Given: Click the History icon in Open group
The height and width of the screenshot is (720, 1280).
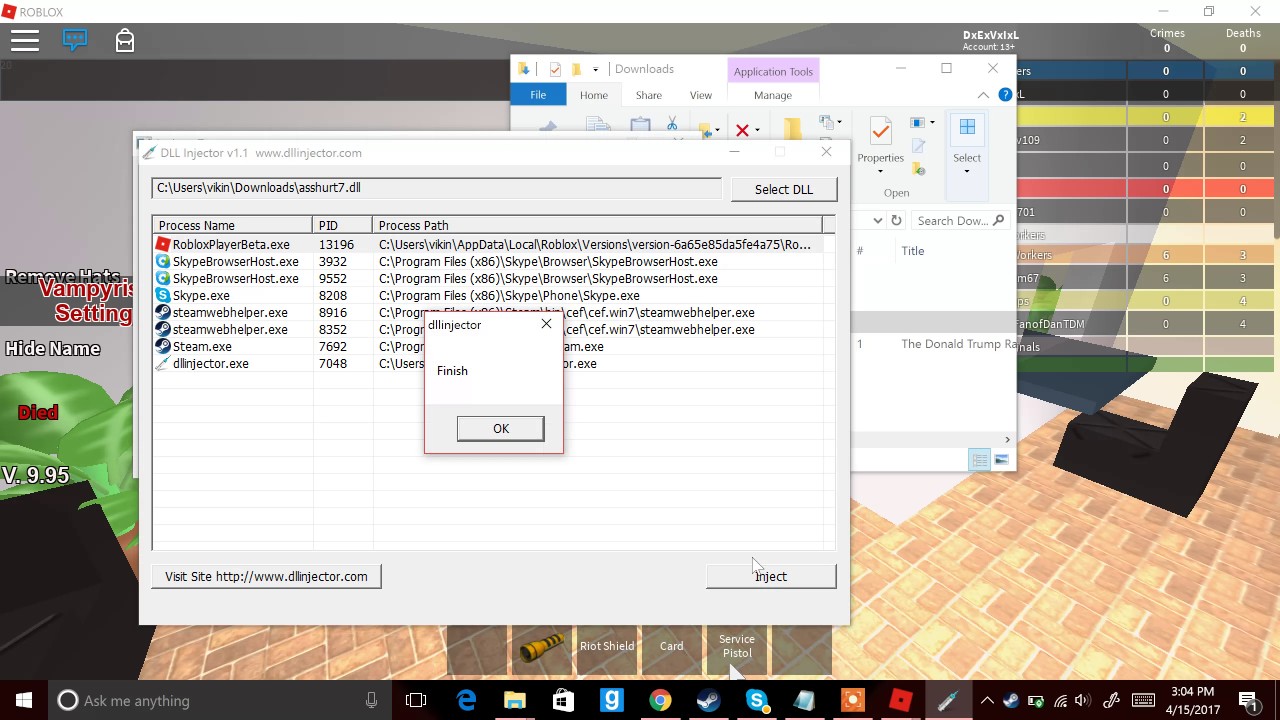Looking at the screenshot, I should tap(918, 169).
